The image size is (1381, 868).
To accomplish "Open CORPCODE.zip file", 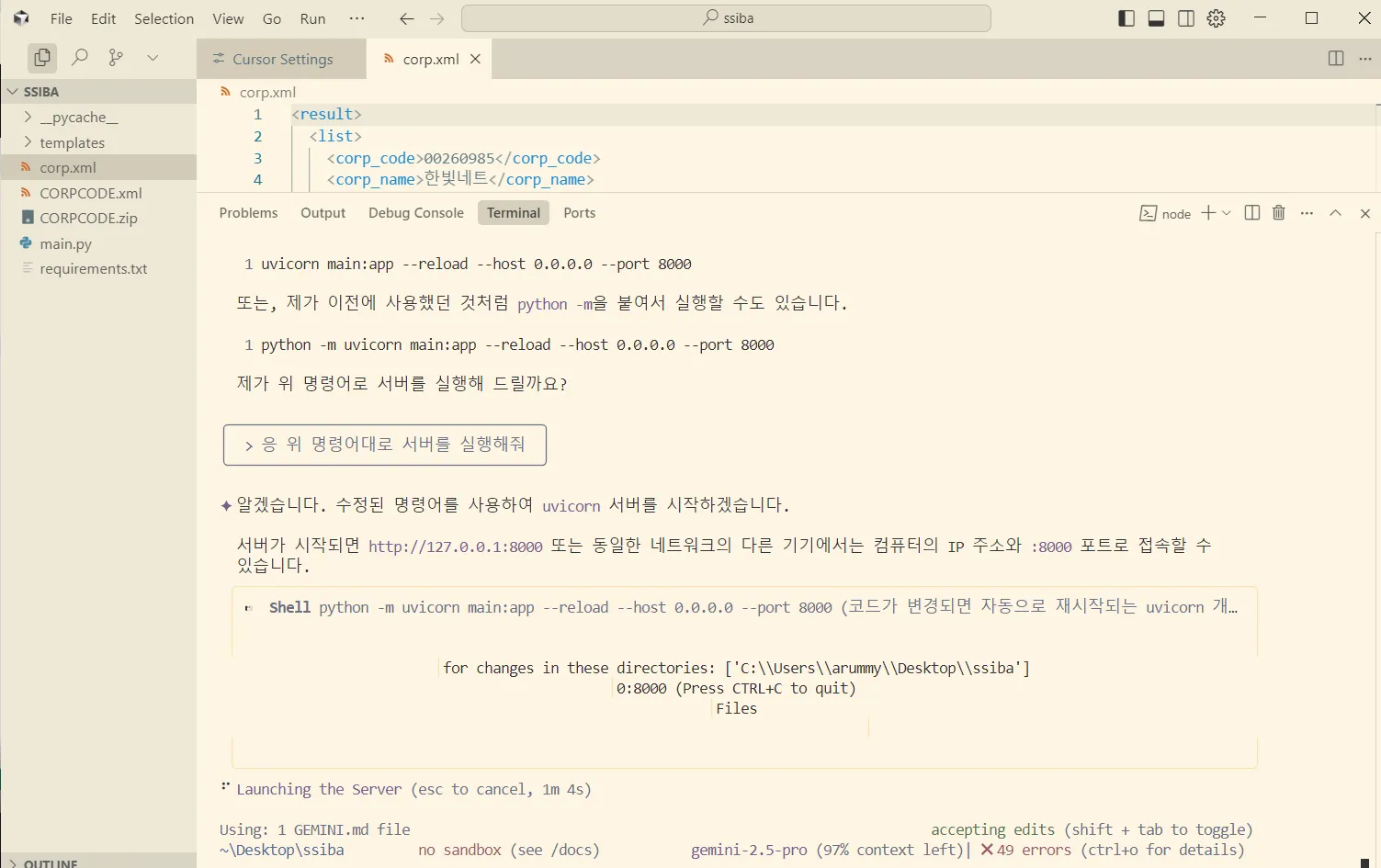I will (x=98, y=218).
